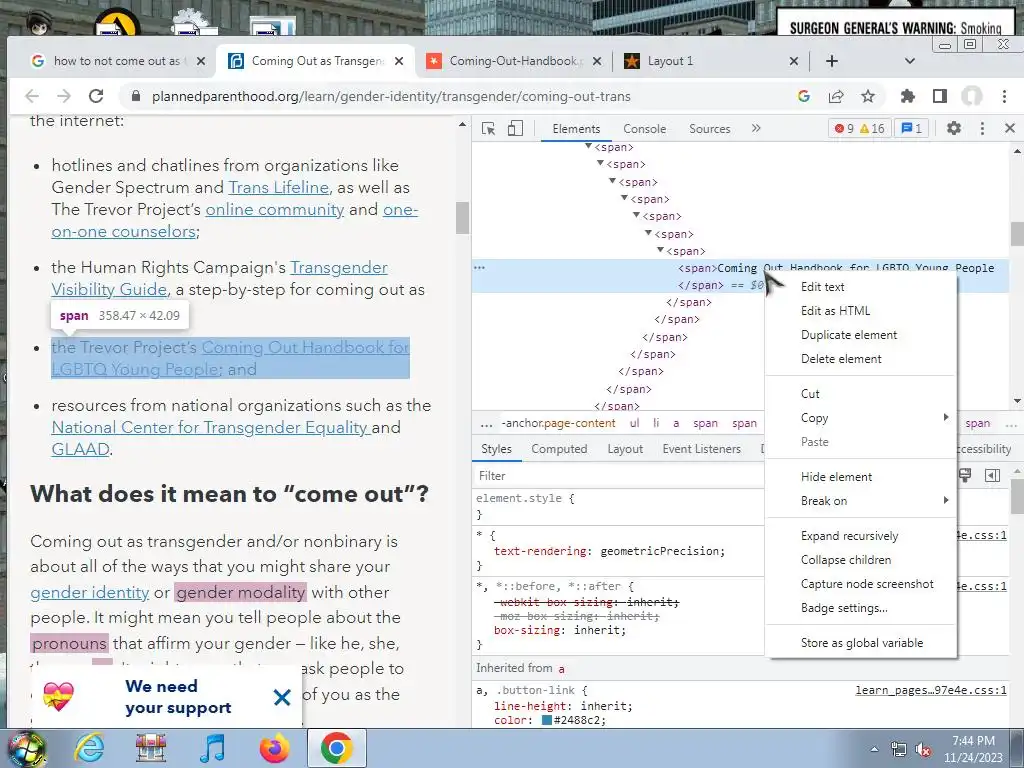The image size is (1024, 768).
Task: Open the 1 issue message badge
Action: tap(912, 129)
